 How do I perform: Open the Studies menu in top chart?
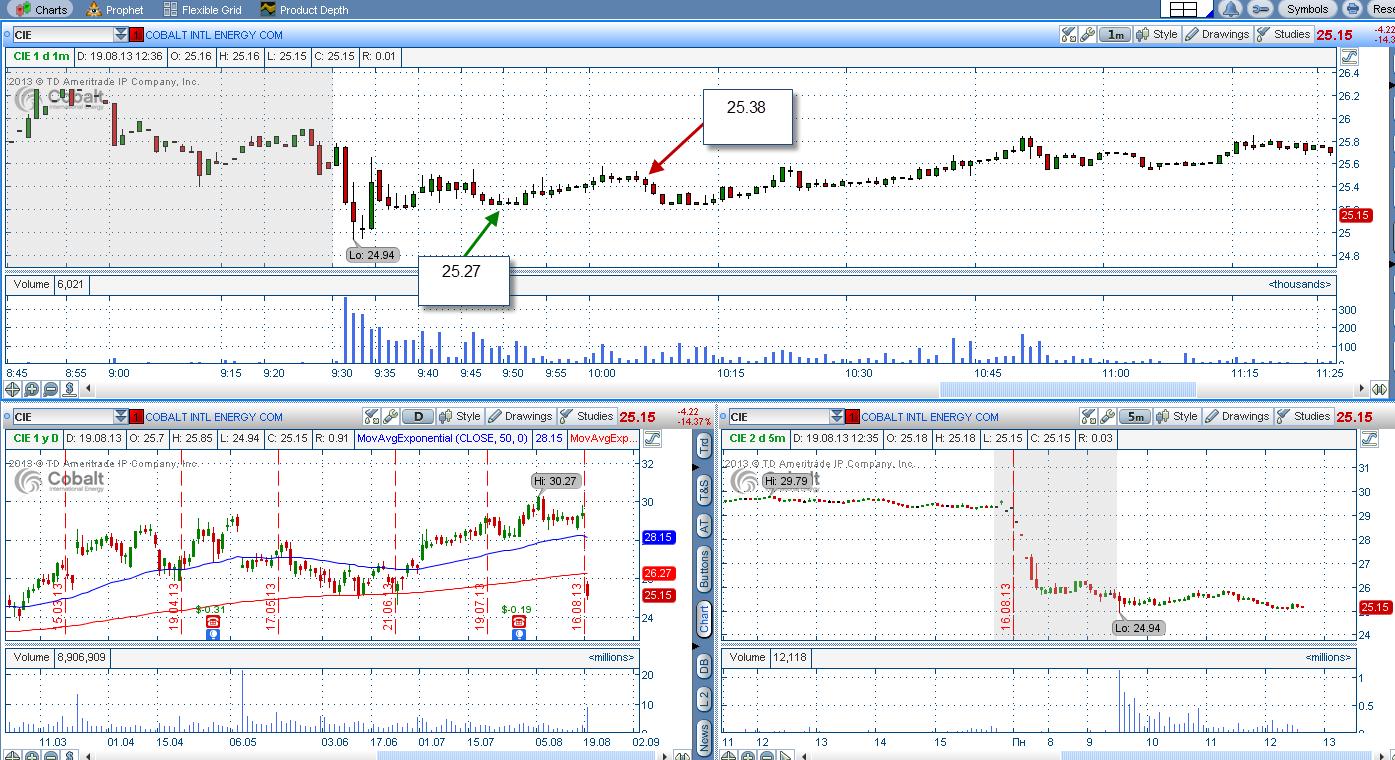tap(1284, 34)
